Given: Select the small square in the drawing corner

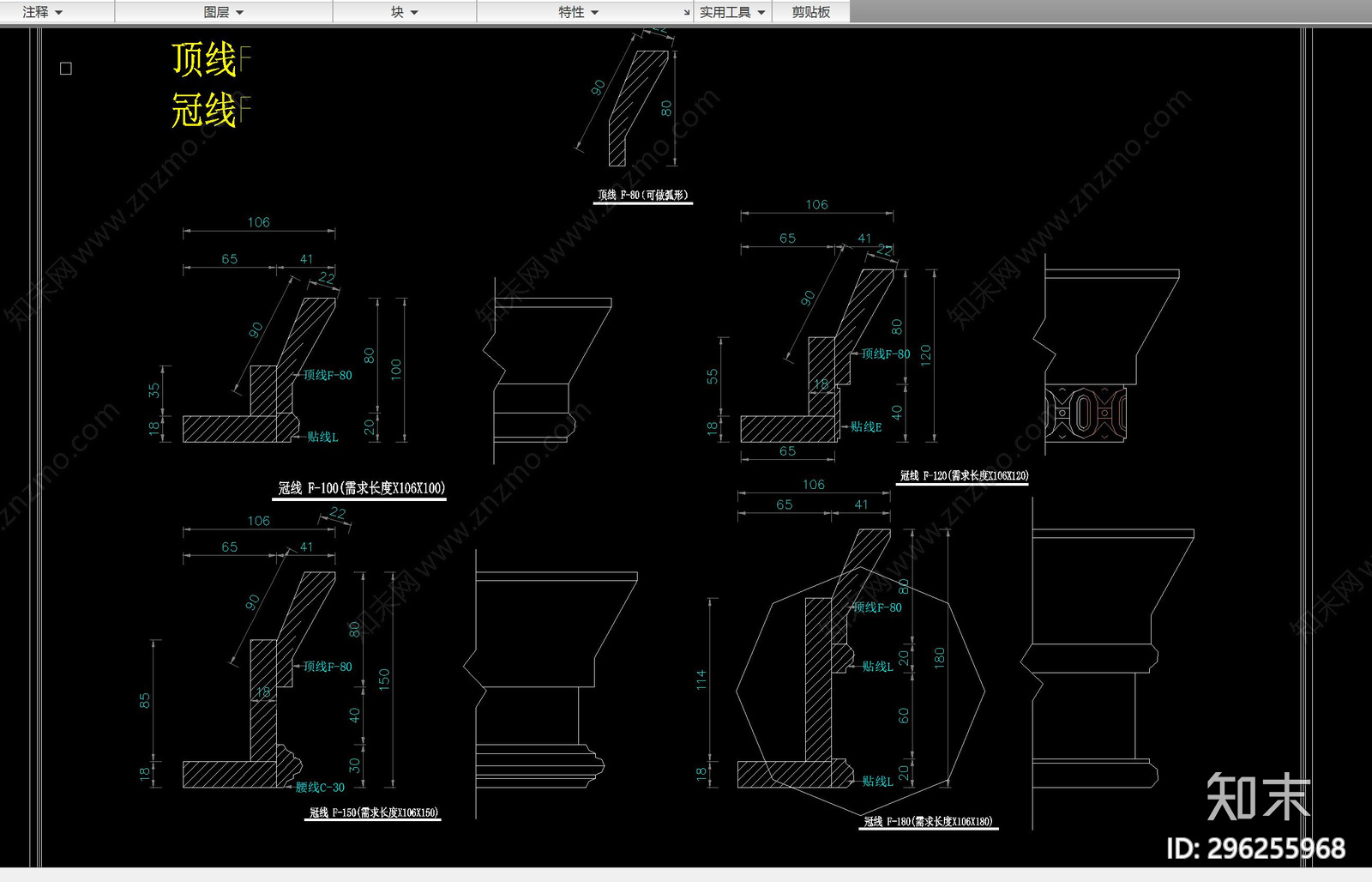Looking at the screenshot, I should (66, 69).
